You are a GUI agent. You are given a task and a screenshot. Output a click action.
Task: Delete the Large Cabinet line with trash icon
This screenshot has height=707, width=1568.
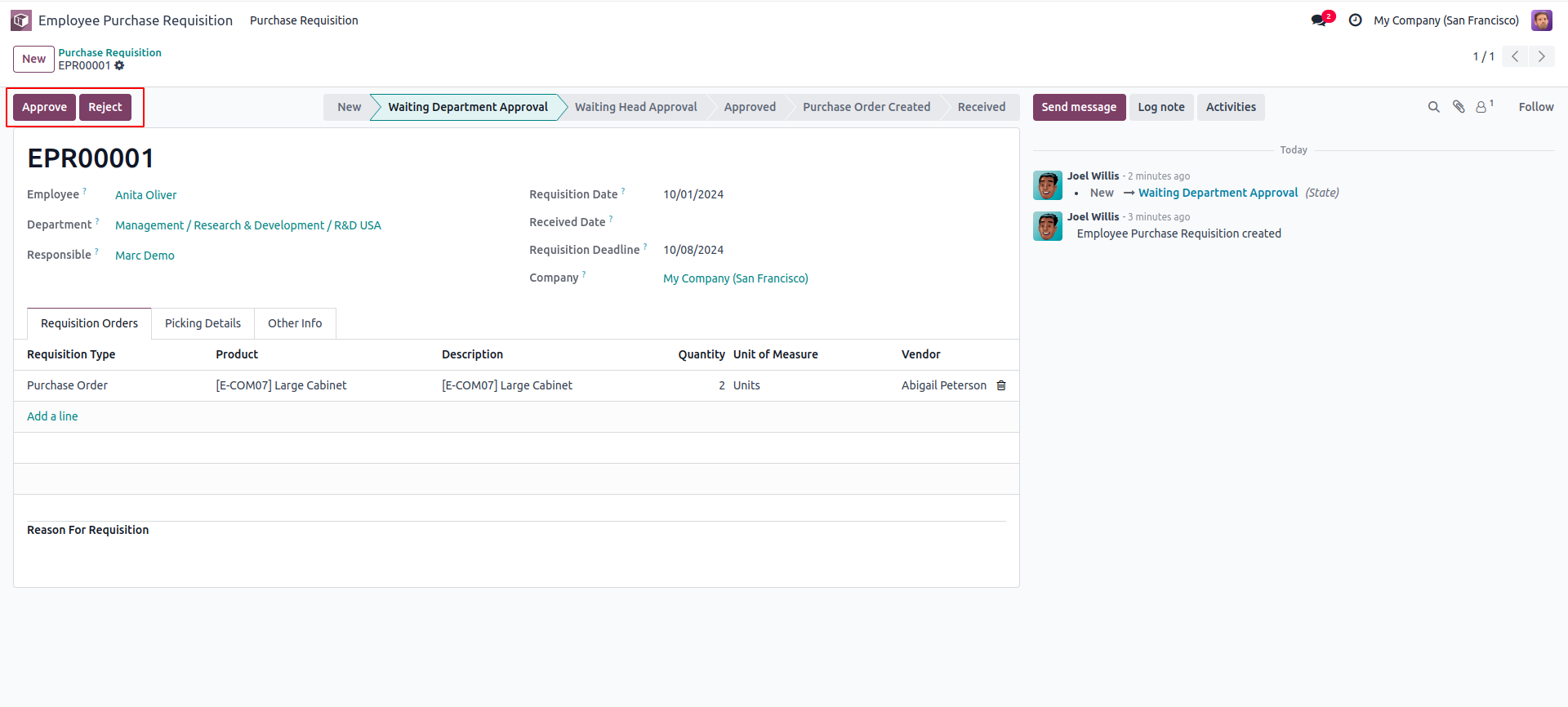(1001, 385)
